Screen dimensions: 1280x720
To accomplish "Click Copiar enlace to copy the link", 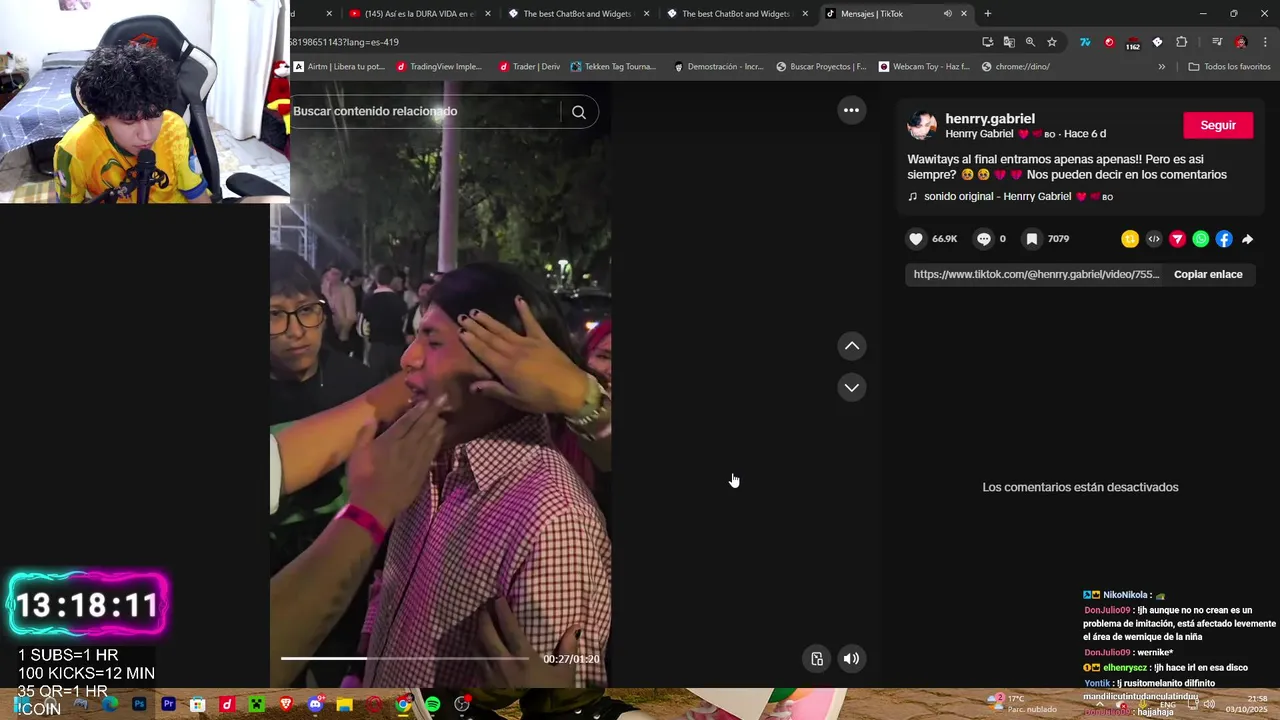I will [1208, 274].
